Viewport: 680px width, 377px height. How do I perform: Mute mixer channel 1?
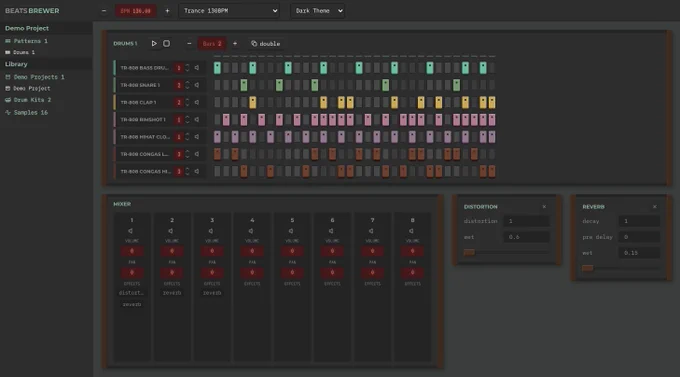coord(131,231)
